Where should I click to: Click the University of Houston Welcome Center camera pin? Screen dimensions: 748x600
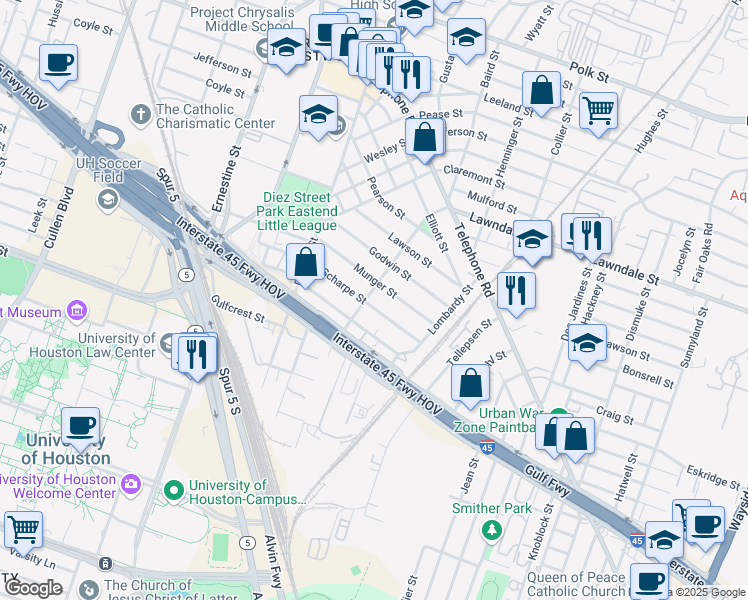[x=131, y=484]
